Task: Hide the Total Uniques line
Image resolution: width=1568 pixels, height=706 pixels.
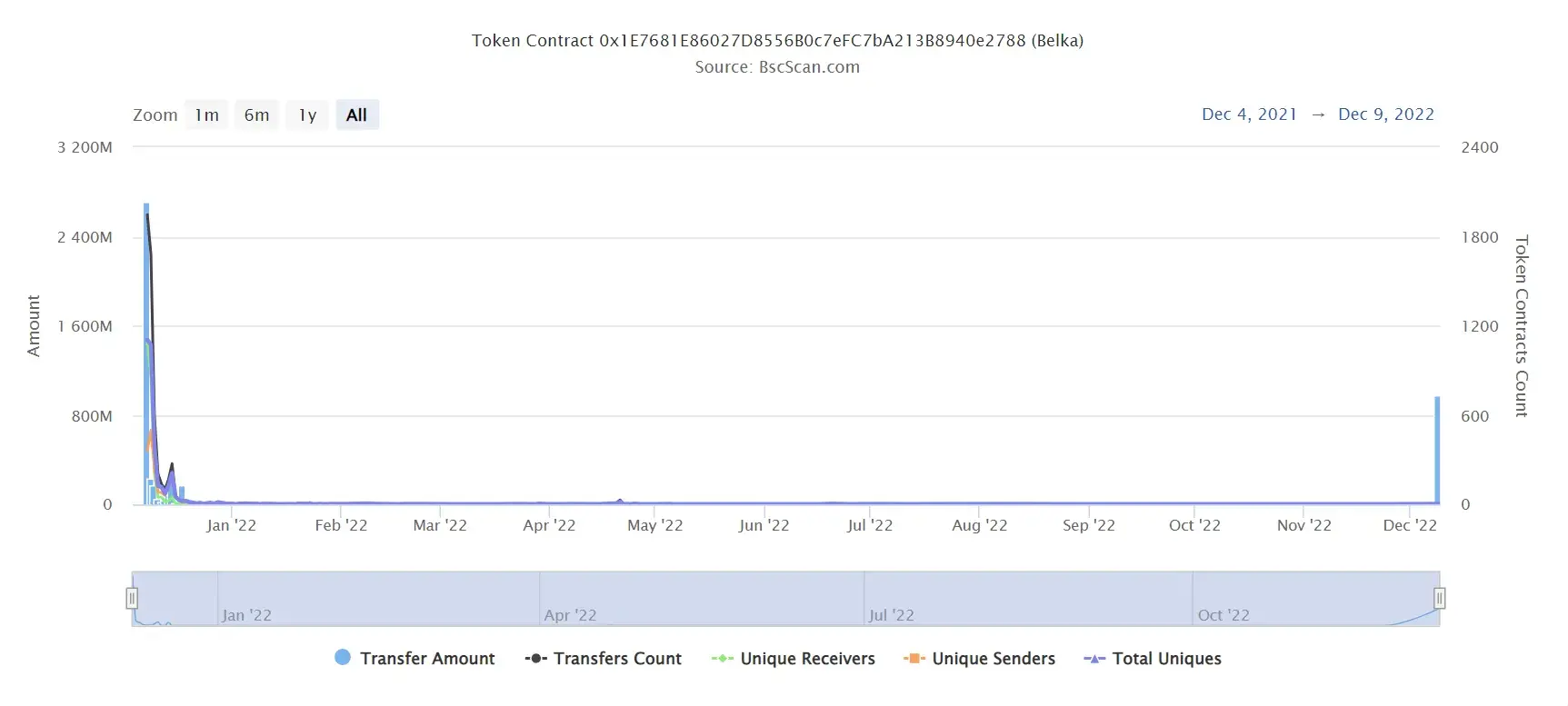Action: (1166, 659)
